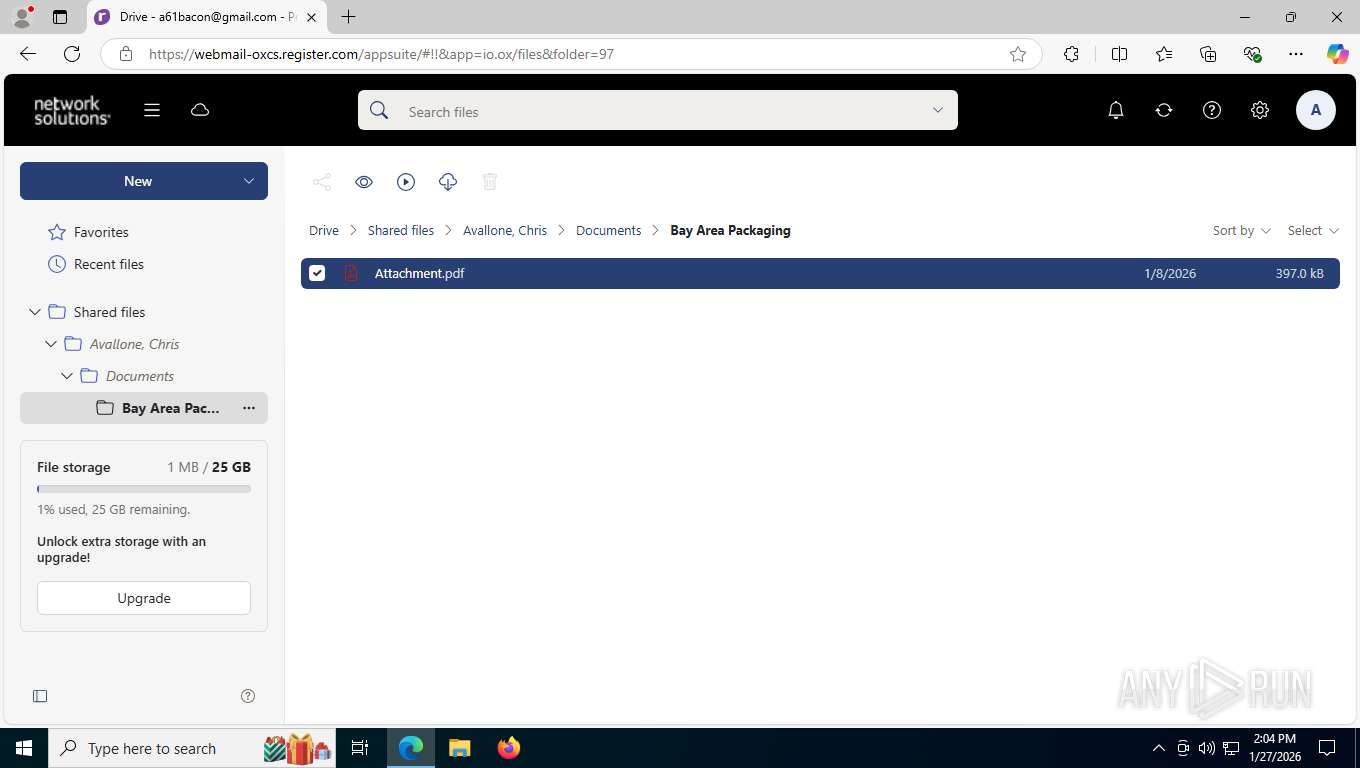Viewport: 1360px width, 768px height.
Task: Click the delete trash icon in toolbar
Action: [x=490, y=181]
